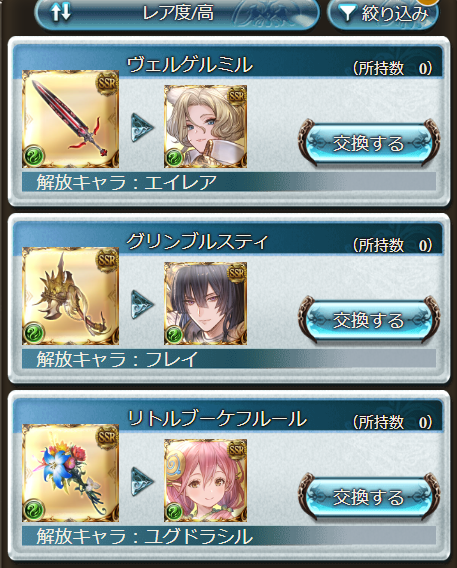Open the レア度/高 sort dropdown
The width and height of the screenshot is (457, 568).
point(177,13)
